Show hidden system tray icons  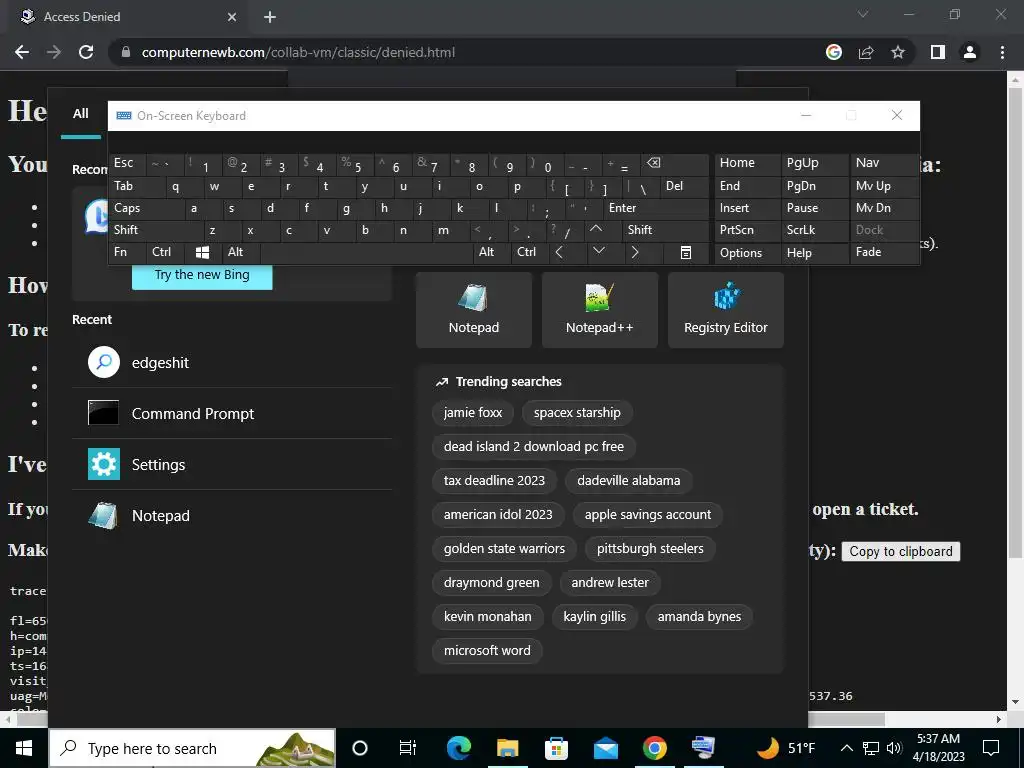(846, 748)
